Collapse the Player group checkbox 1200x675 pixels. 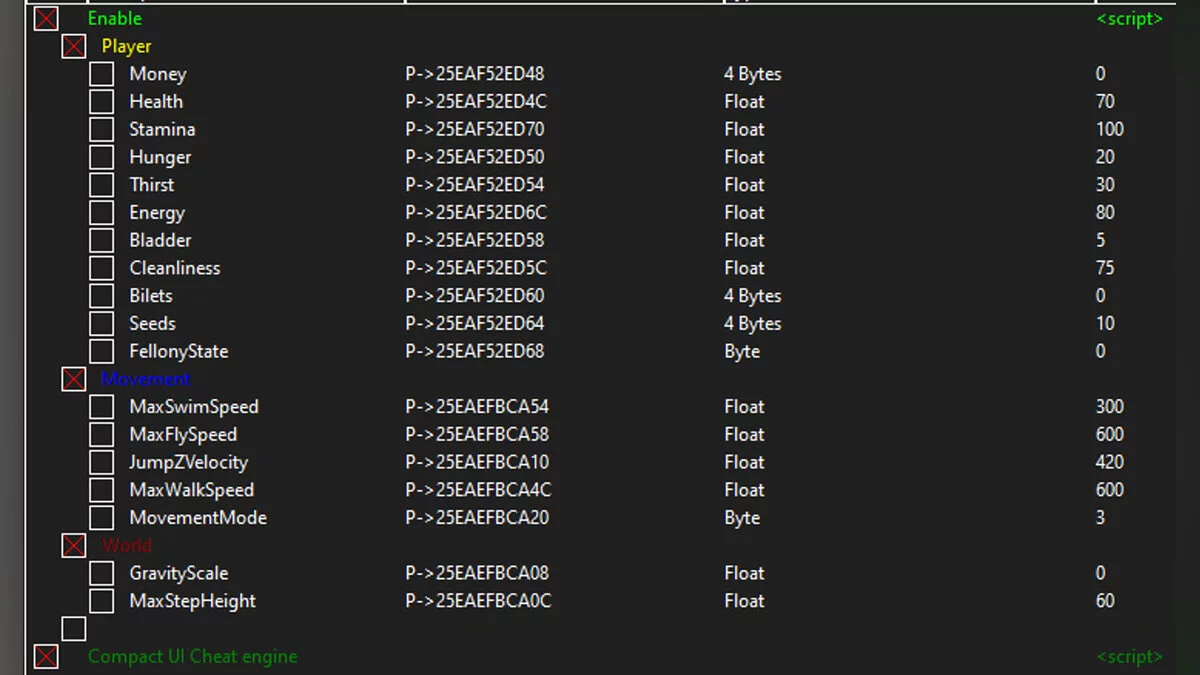74,46
